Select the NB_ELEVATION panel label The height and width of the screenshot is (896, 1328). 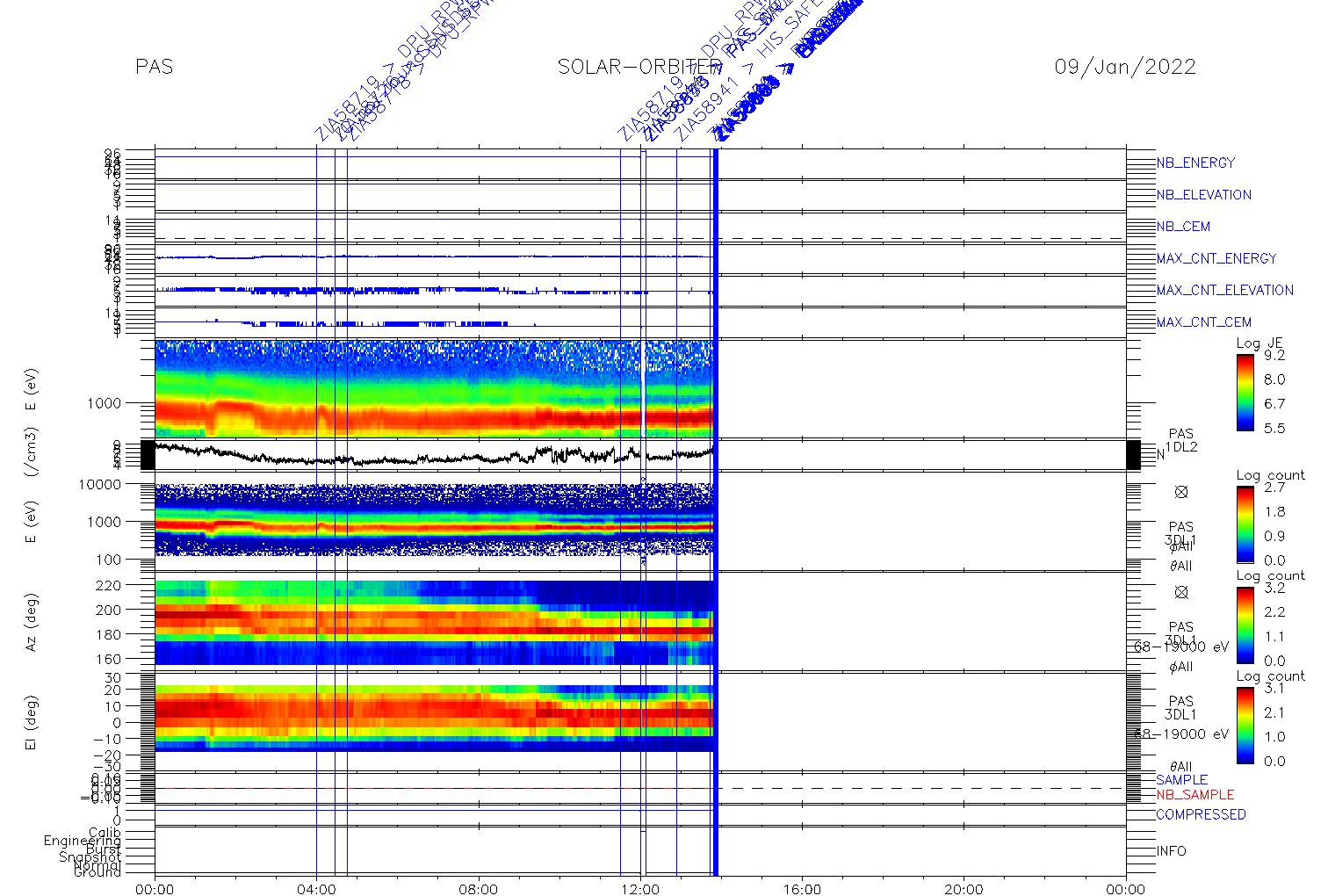point(1203,195)
